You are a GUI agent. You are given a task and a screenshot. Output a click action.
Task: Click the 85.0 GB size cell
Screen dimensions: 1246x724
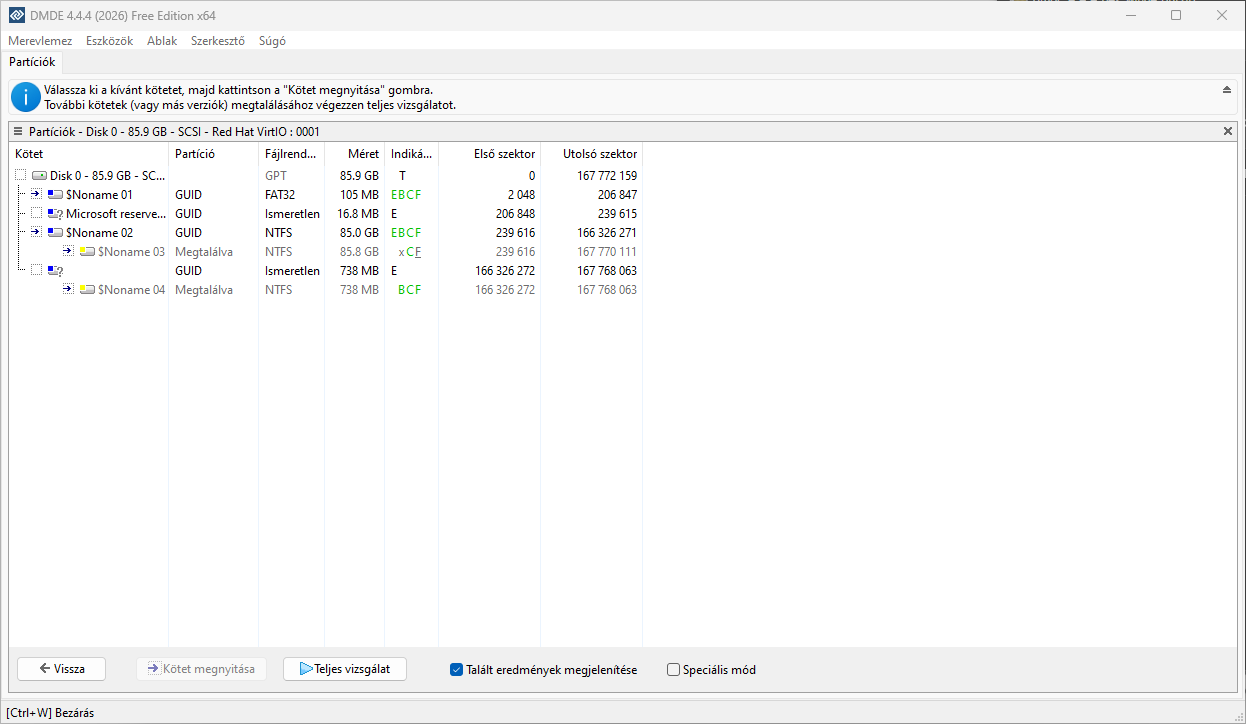coord(359,233)
